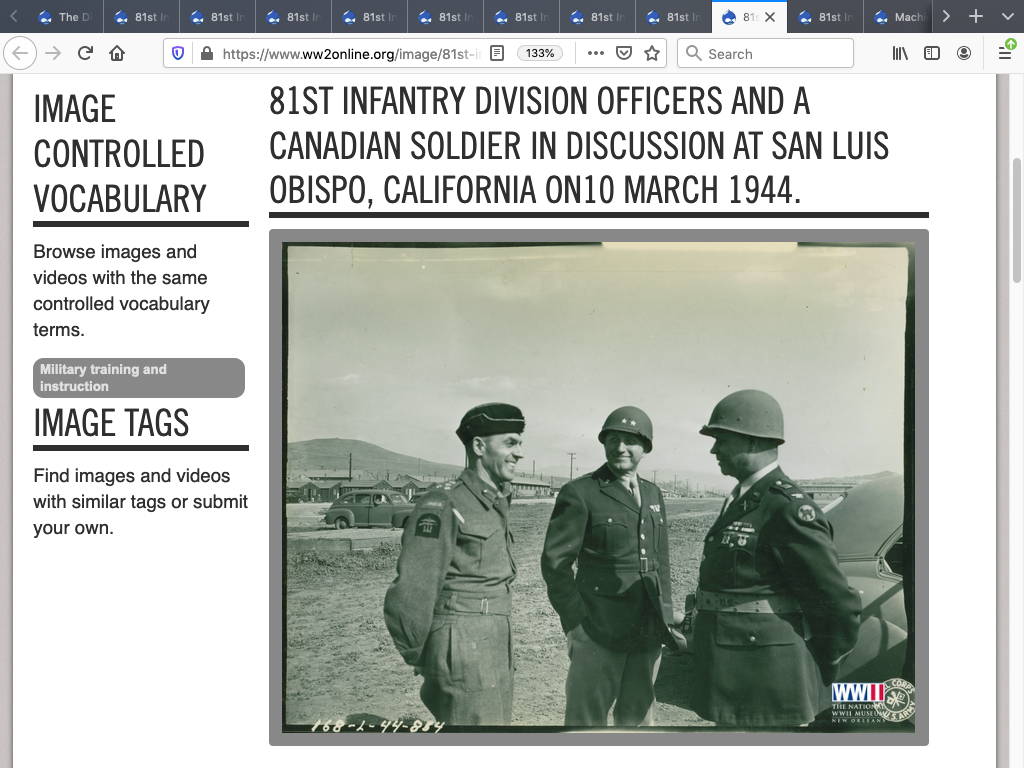Screen dimensions: 1024x768
Task: Open a new tab with plus
Action: [976, 17]
